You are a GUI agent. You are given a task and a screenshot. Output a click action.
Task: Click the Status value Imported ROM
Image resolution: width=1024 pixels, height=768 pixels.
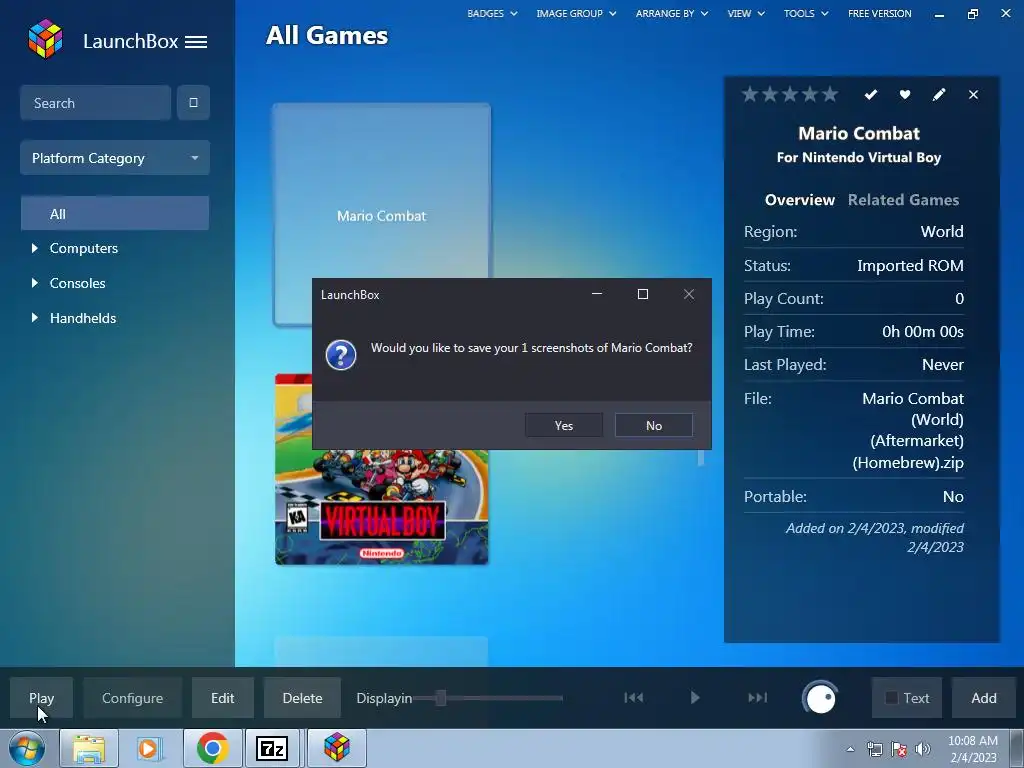[910, 266]
